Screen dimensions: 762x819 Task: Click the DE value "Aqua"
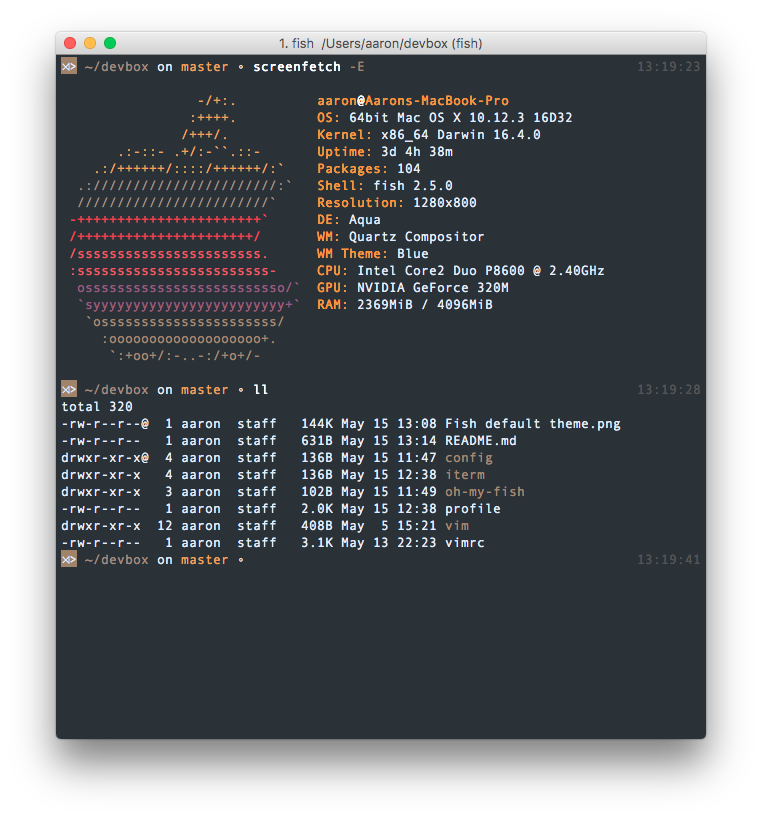[x=365, y=220]
